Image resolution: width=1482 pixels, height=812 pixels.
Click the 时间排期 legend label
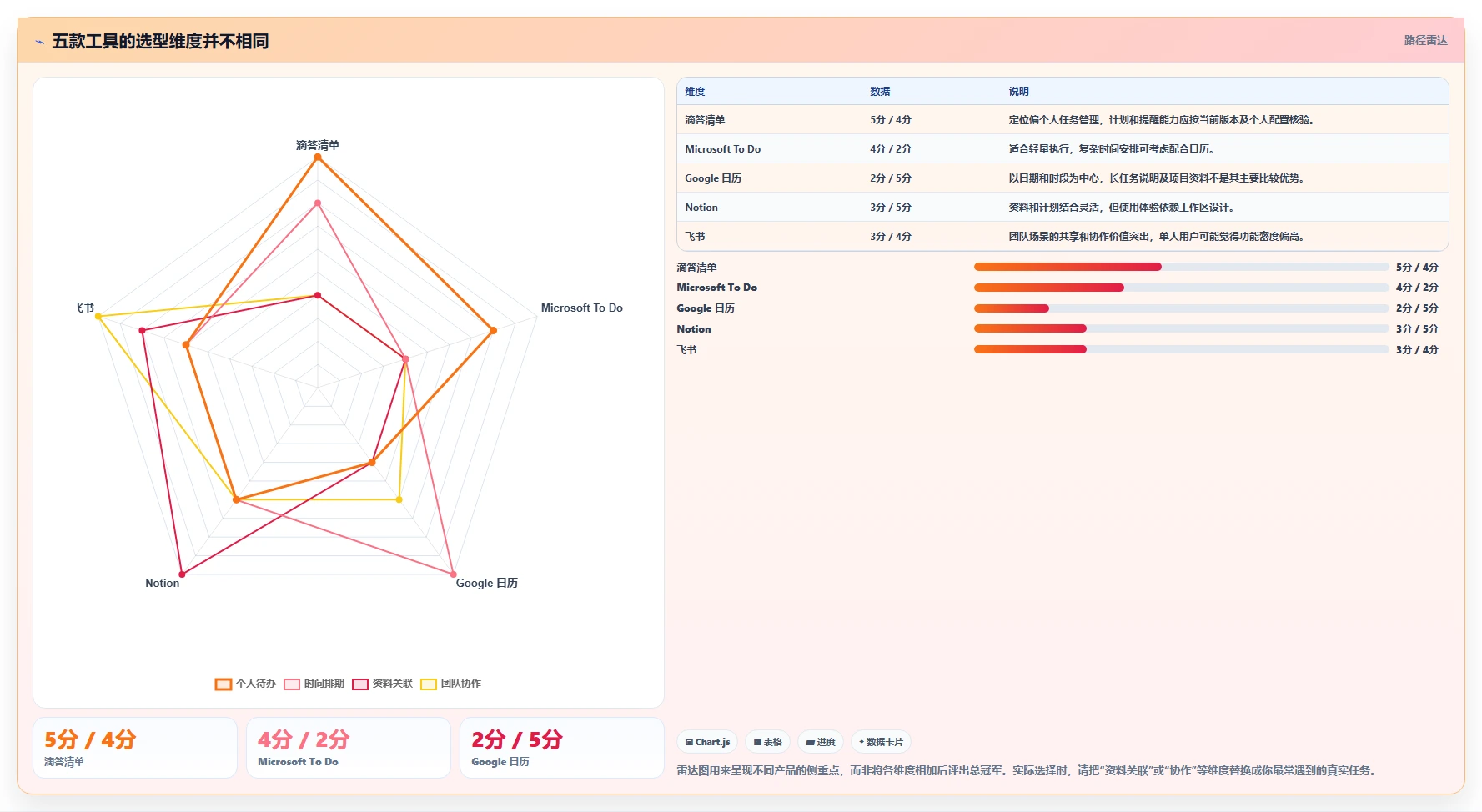pyautogui.click(x=324, y=684)
